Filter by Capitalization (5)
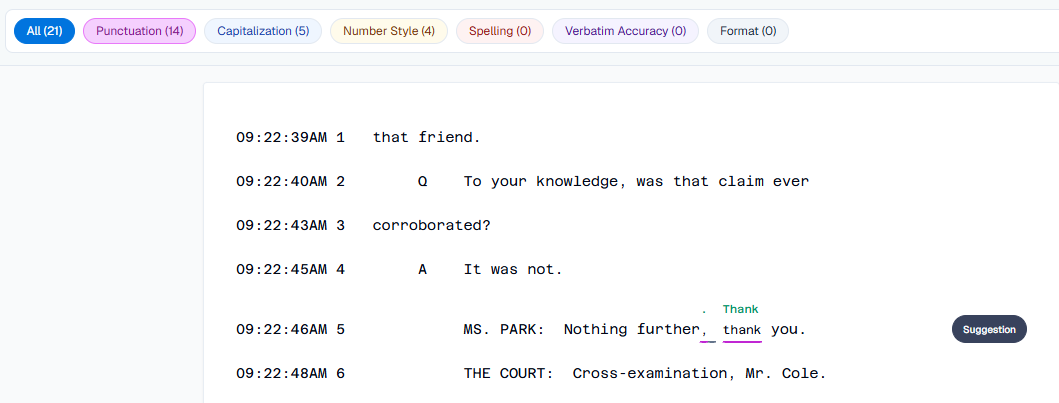The height and width of the screenshot is (403, 1059). [263, 31]
